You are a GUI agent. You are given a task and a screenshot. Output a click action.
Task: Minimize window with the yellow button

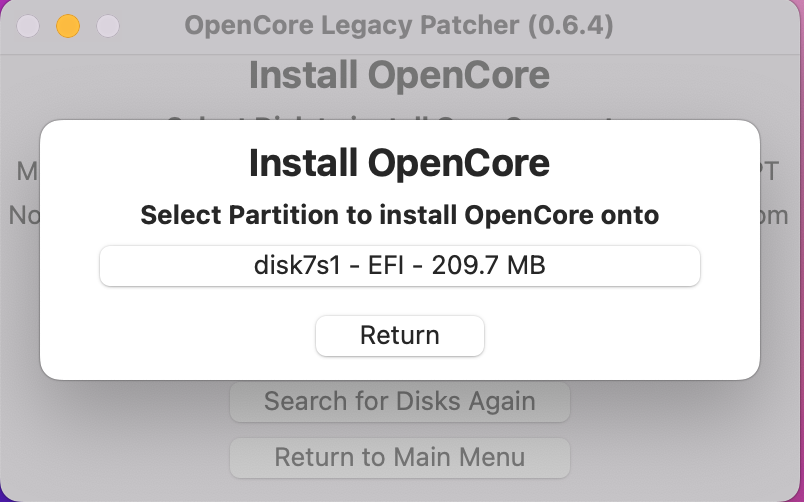point(67,26)
